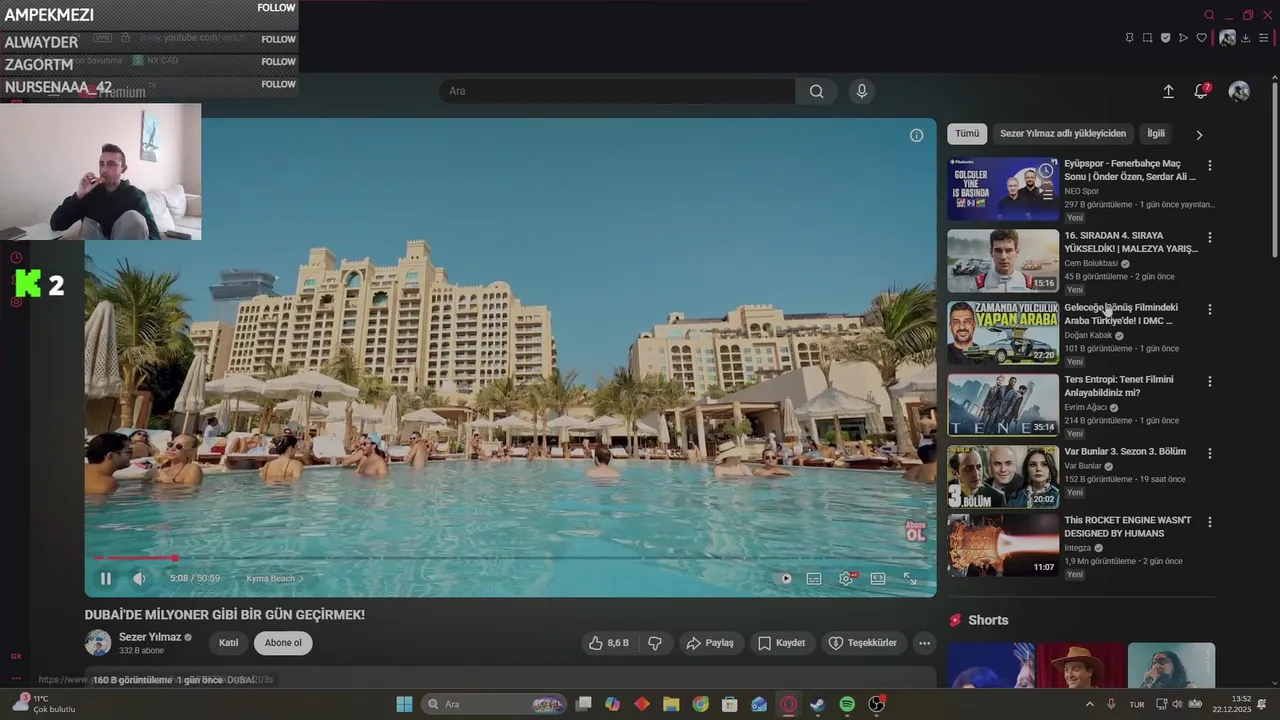Open options for Var Bunlar video
This screenshot has width=1280, height=720.
pos(1210,453)
